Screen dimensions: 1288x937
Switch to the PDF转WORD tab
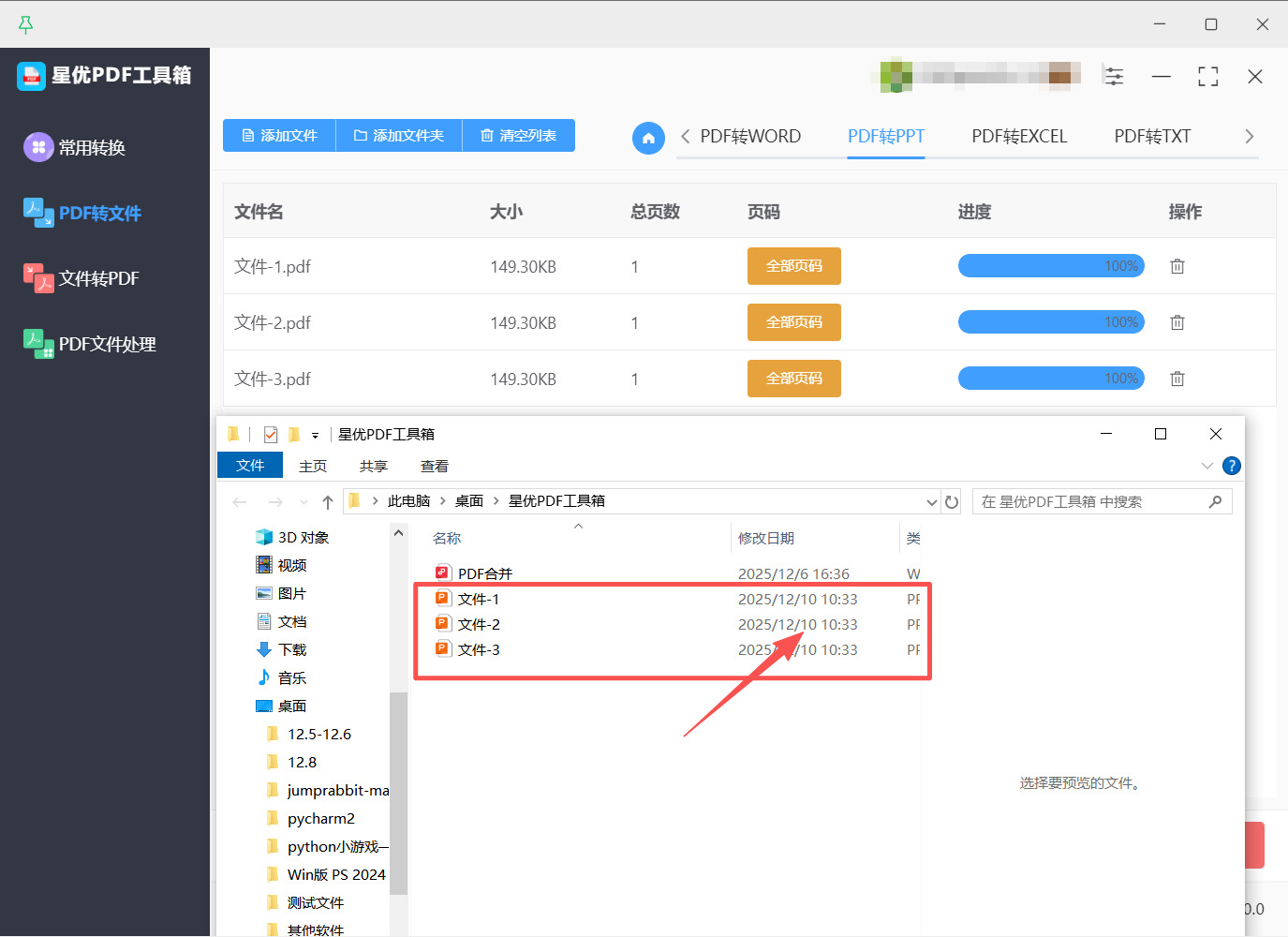tap(750, 137)
